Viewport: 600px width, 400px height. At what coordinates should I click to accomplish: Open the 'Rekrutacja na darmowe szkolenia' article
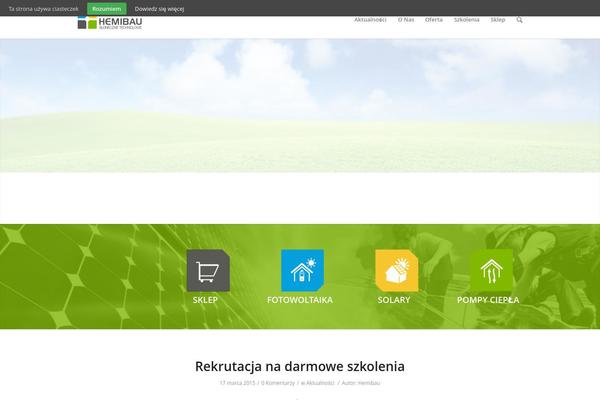300,366
